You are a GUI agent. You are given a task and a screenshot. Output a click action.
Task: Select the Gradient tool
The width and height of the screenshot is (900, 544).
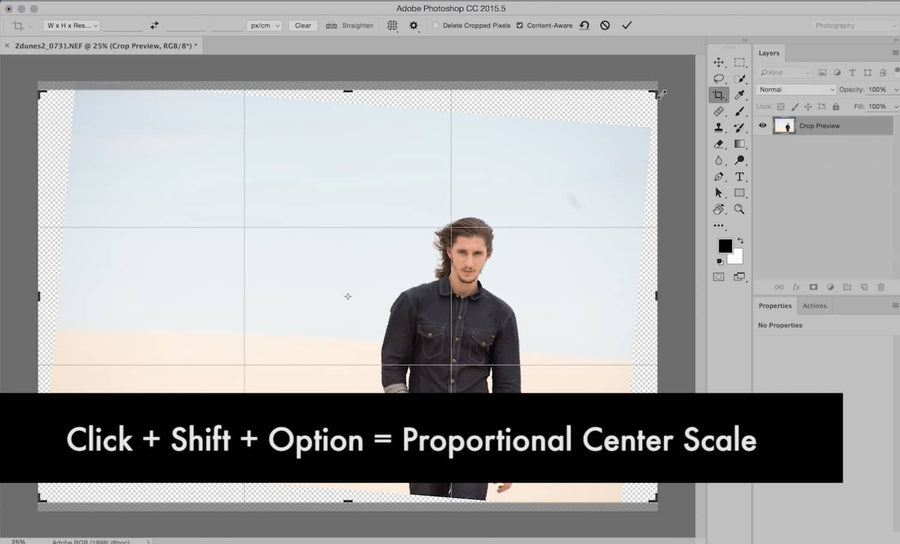pyautogui.click(x=739, y=144)
